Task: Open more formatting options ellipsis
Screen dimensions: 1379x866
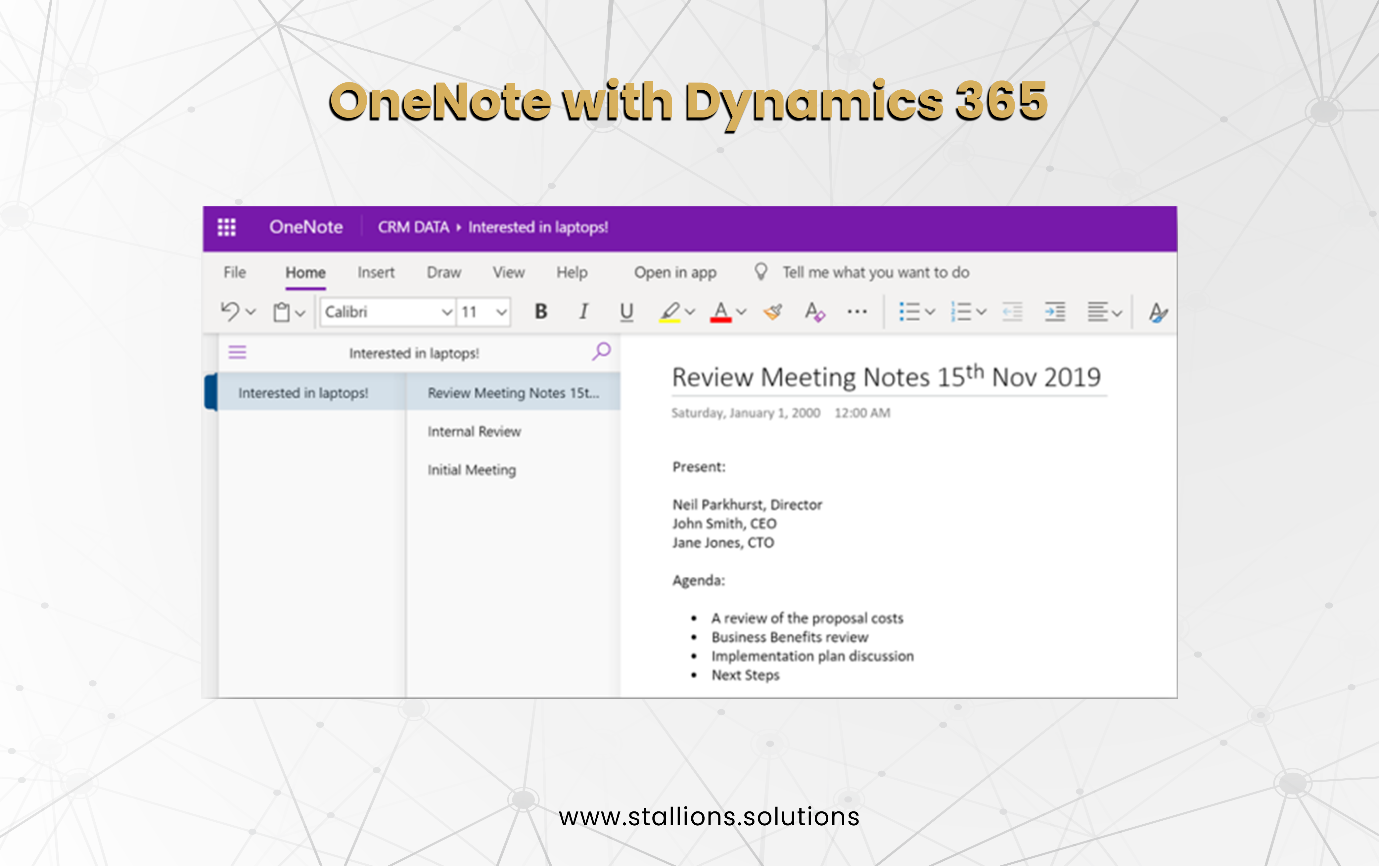Action: [x=857, y=312]
